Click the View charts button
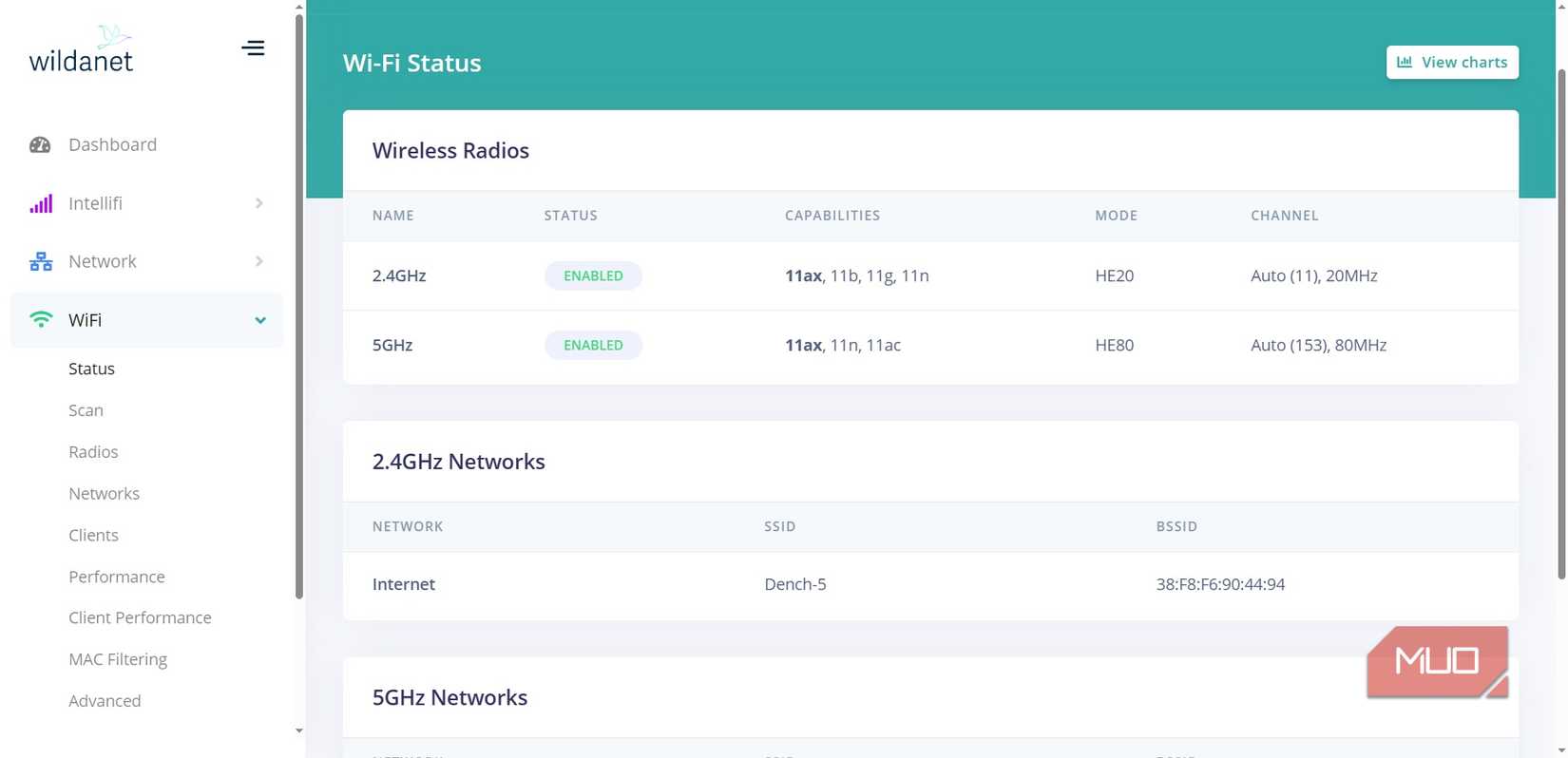The width and height of the screenshot is (1568, 758). [1452, 62]
